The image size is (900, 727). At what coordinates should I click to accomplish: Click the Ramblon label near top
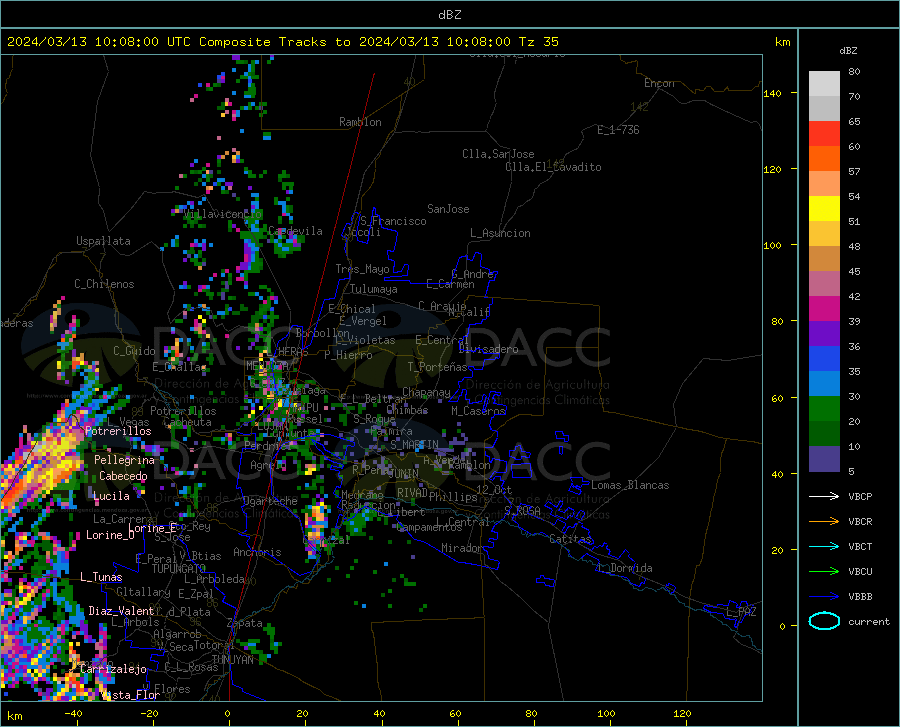[360, 122]
